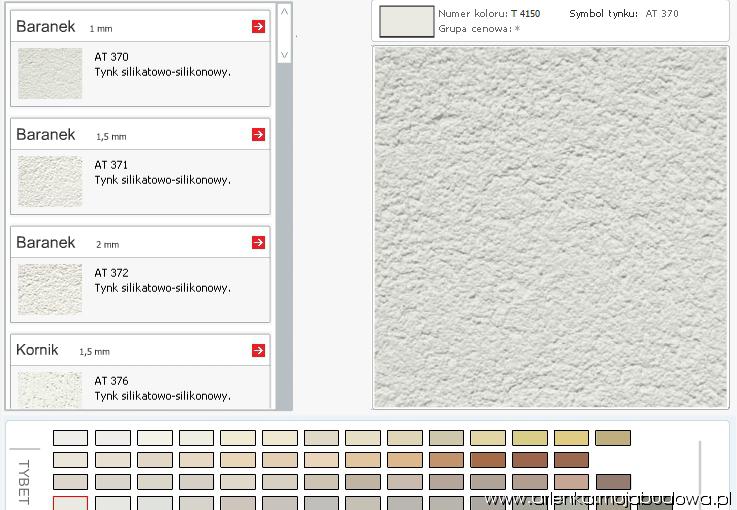The image size is (737, 510).
Task: Open the Baranek 1 mm plaster header
Action: click(46, 27)
